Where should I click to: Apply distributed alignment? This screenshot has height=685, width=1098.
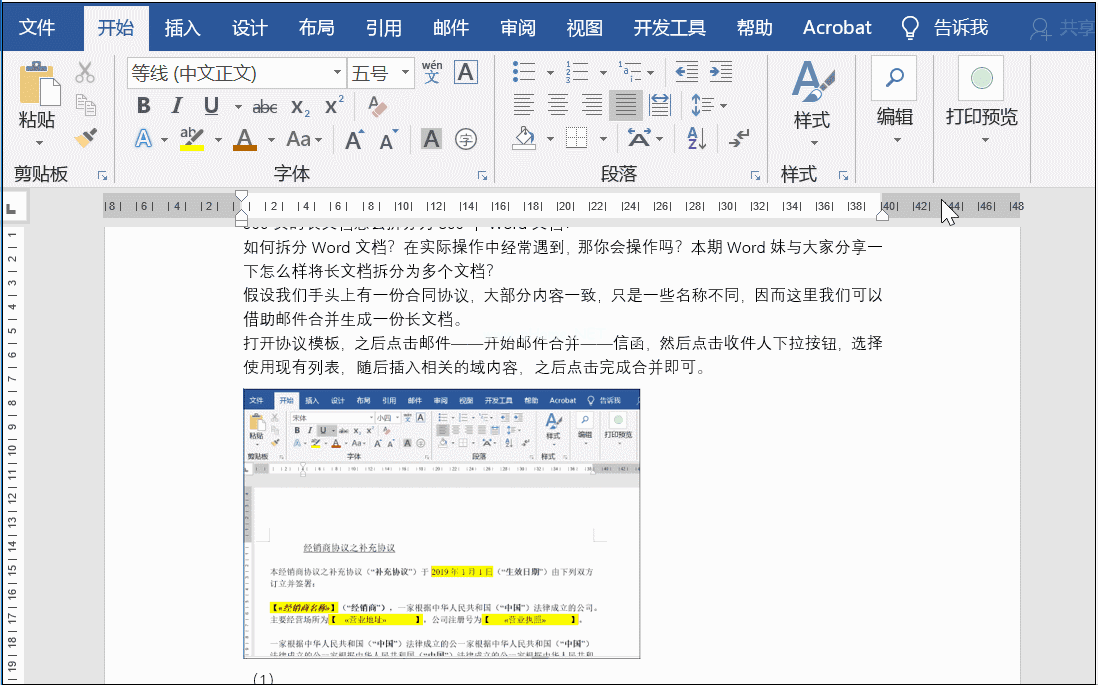660,105
